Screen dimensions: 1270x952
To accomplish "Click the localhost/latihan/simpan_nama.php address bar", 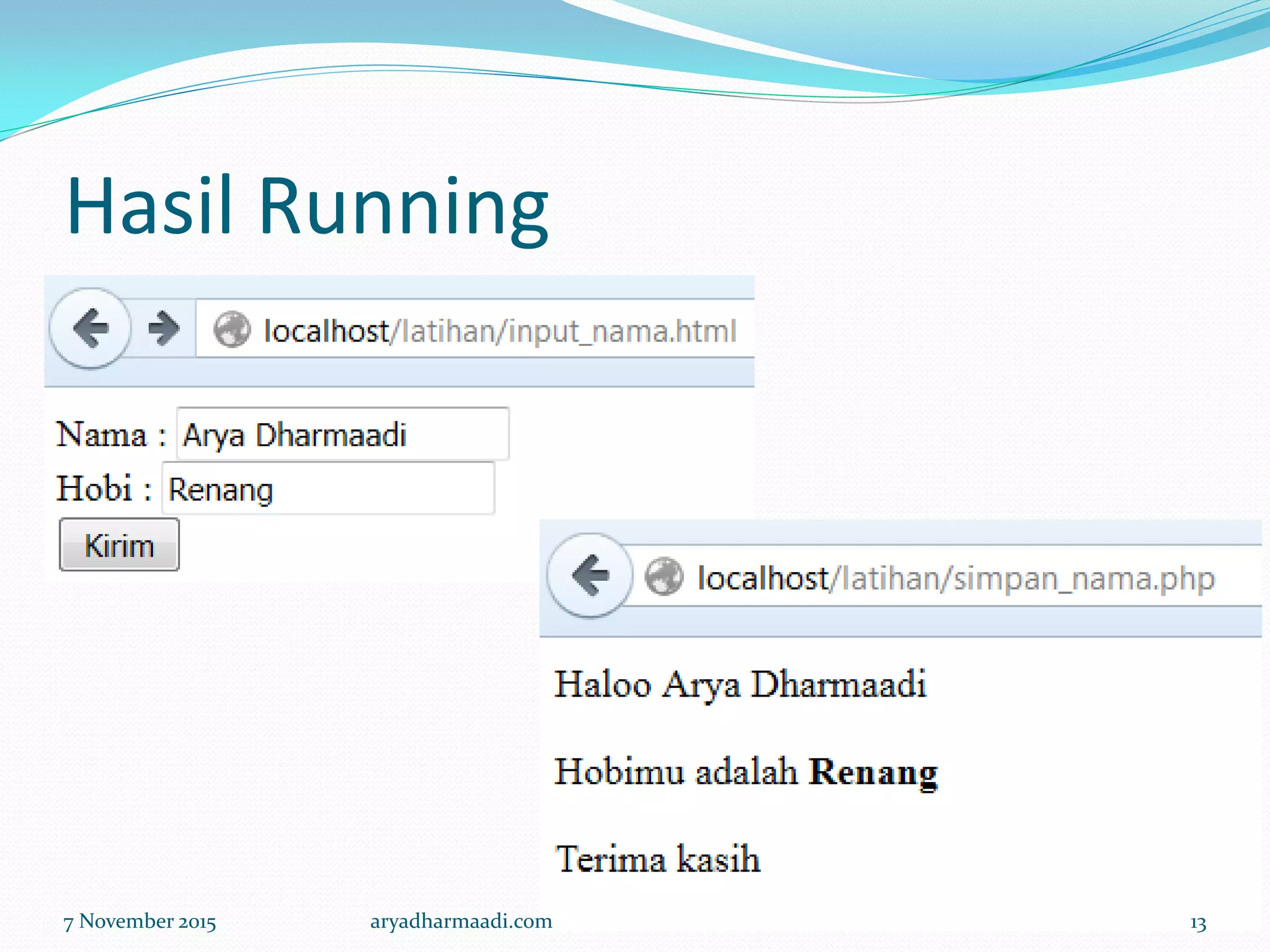I will click(955, 578).
